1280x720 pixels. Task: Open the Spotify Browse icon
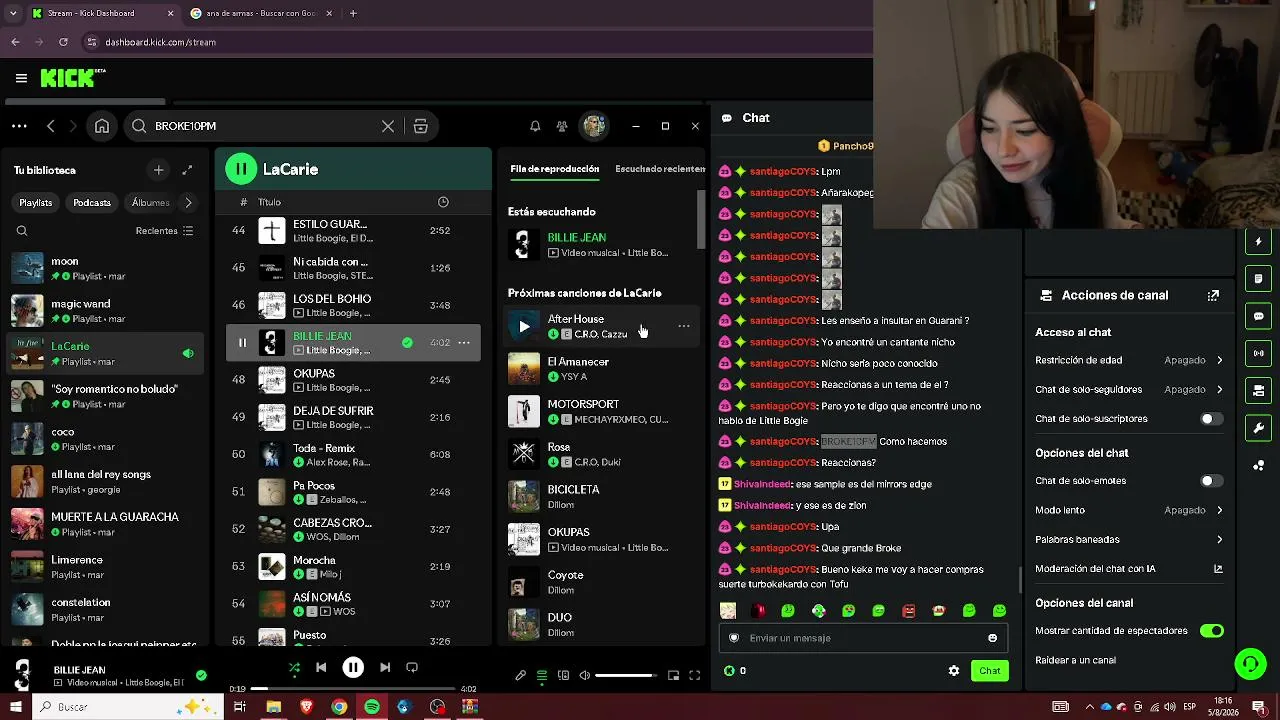coord(421,126)
